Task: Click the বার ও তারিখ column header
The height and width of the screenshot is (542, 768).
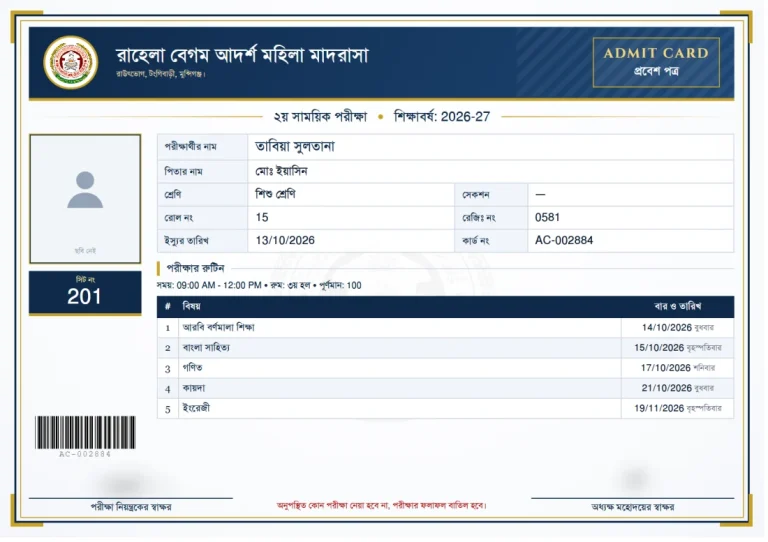Action: [x=678, y=306]
